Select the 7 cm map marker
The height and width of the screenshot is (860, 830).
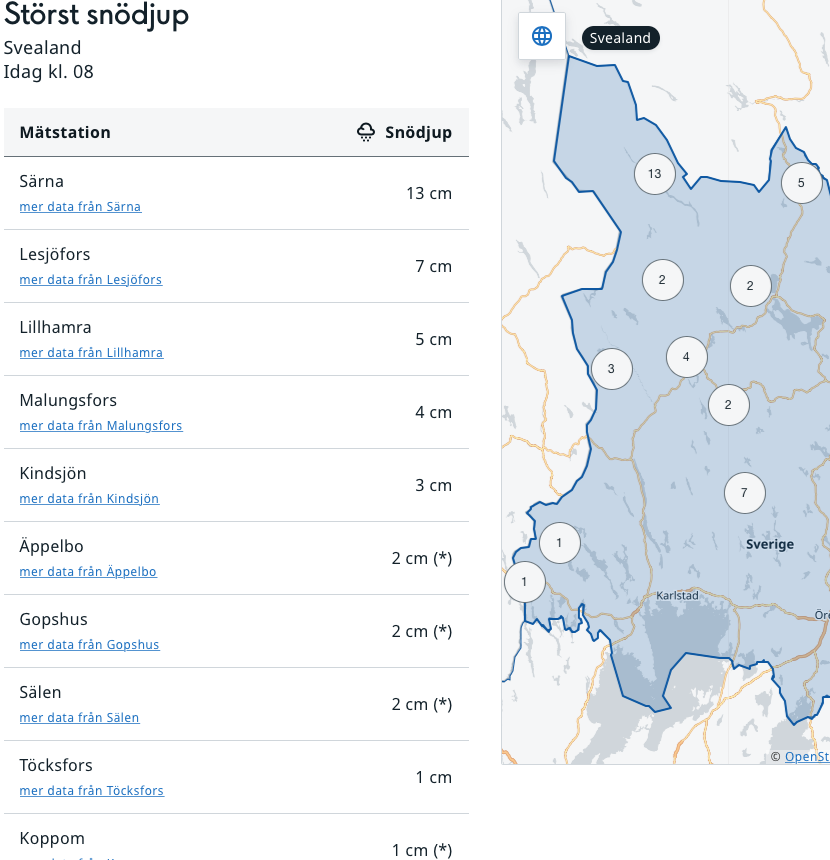coord(744,492)
